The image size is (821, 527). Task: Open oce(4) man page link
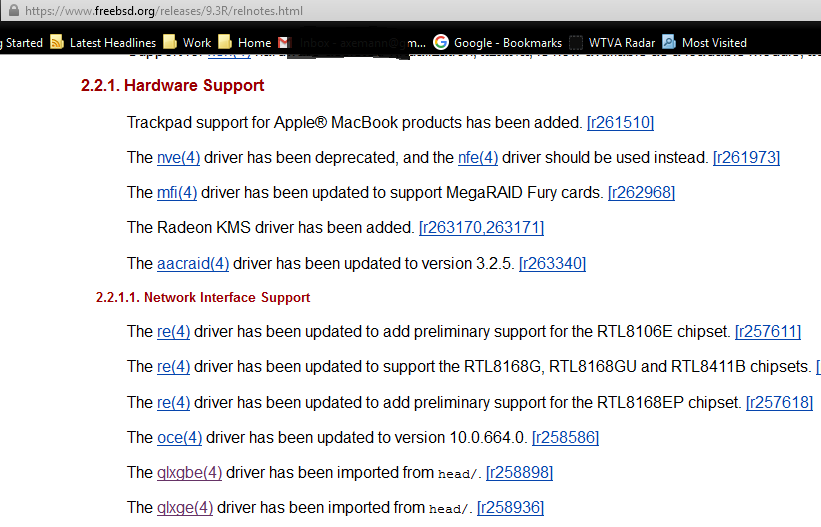coord(180,438)
